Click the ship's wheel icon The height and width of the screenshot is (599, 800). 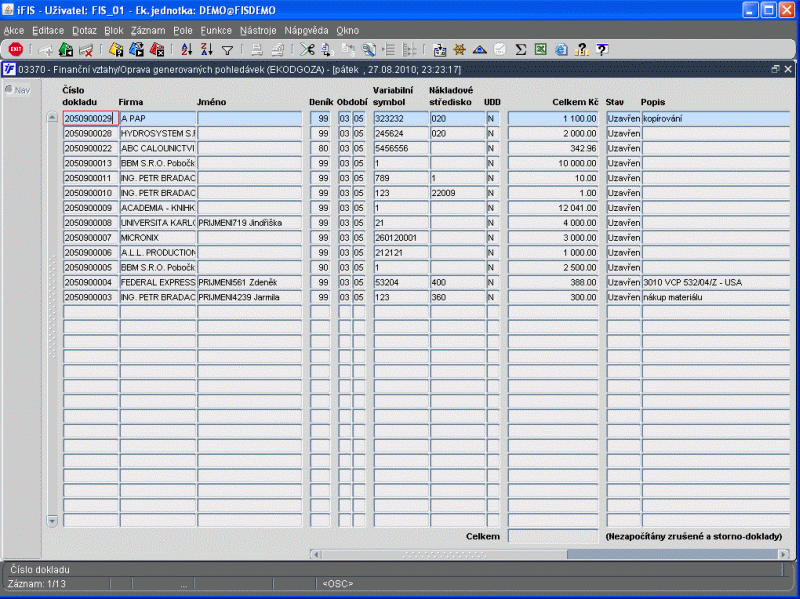coord(460,49)
